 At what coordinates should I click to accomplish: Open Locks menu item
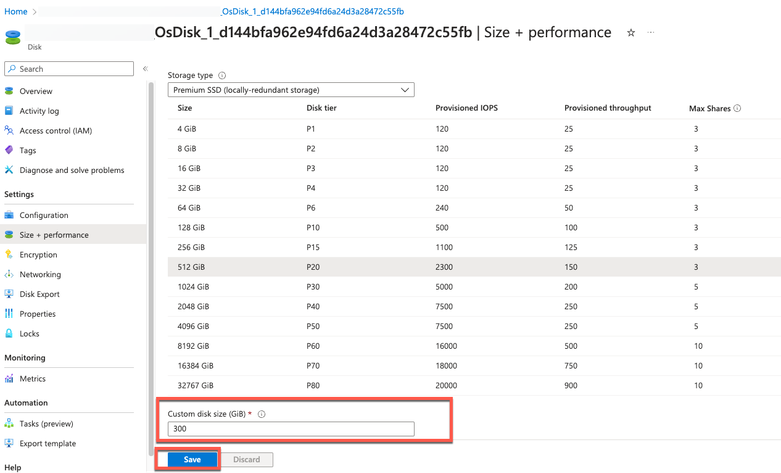tap(29, 334)
